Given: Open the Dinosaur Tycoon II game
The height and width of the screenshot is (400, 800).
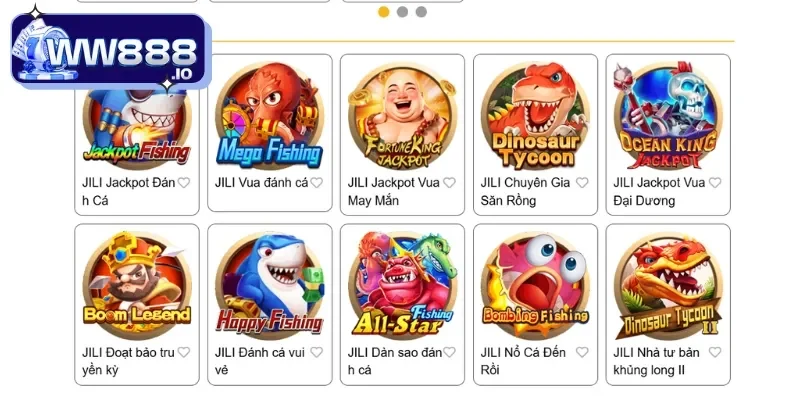Looking at the screenshot, I should click(x=668, y=285).
